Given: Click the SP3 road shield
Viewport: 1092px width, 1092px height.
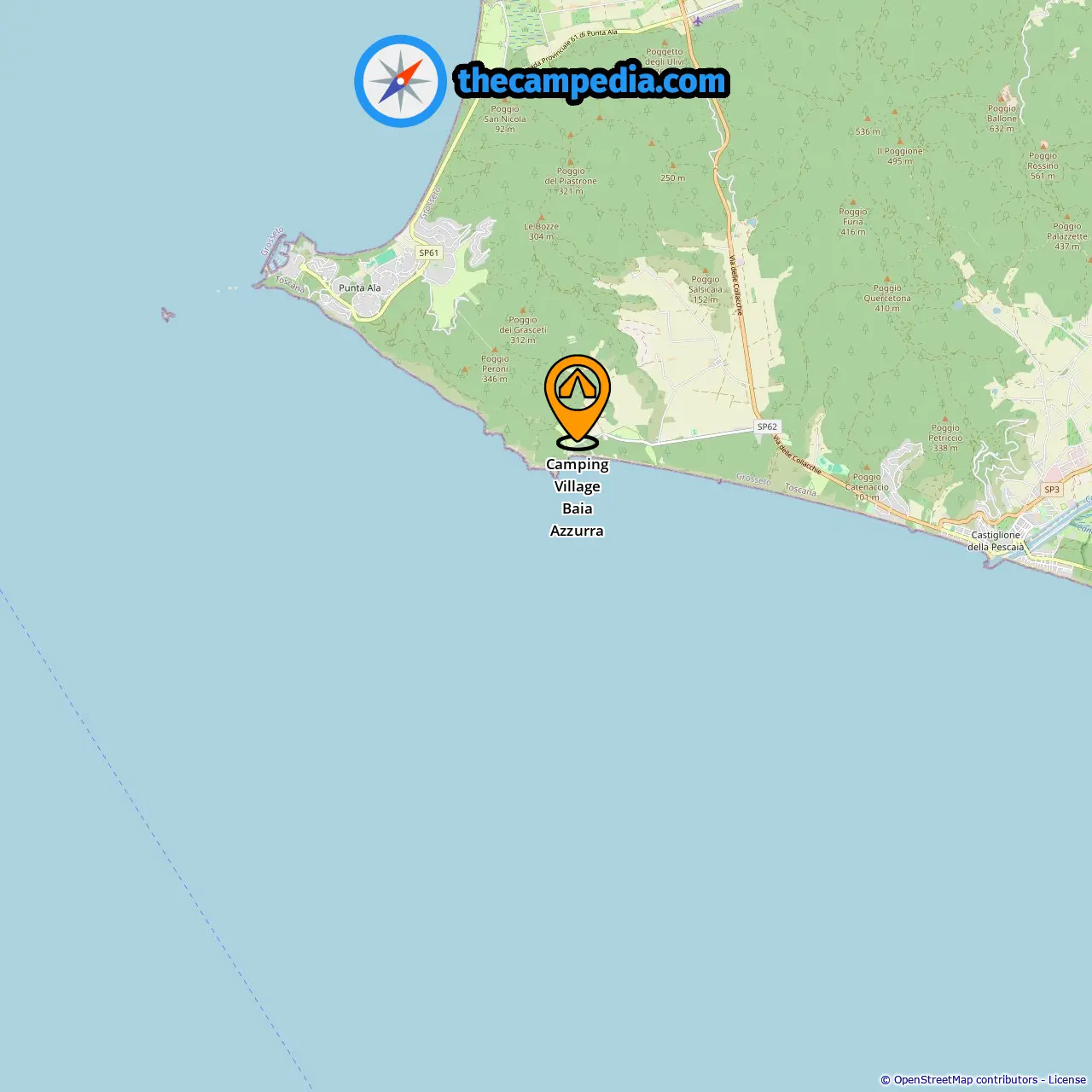Looking at the screenshot, I should tap(1052, 490).
